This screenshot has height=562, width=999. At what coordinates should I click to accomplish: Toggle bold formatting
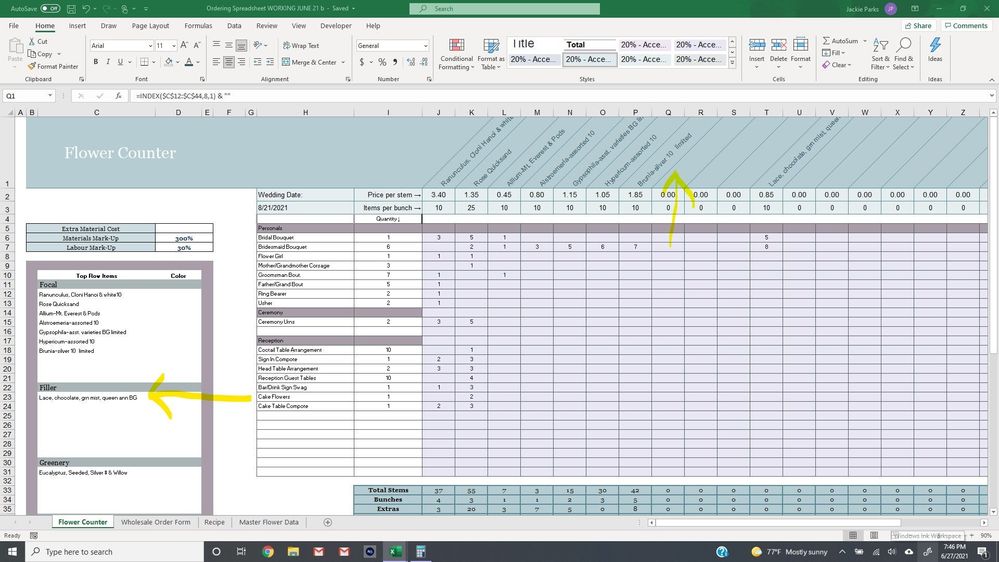[x=96, y=62]
